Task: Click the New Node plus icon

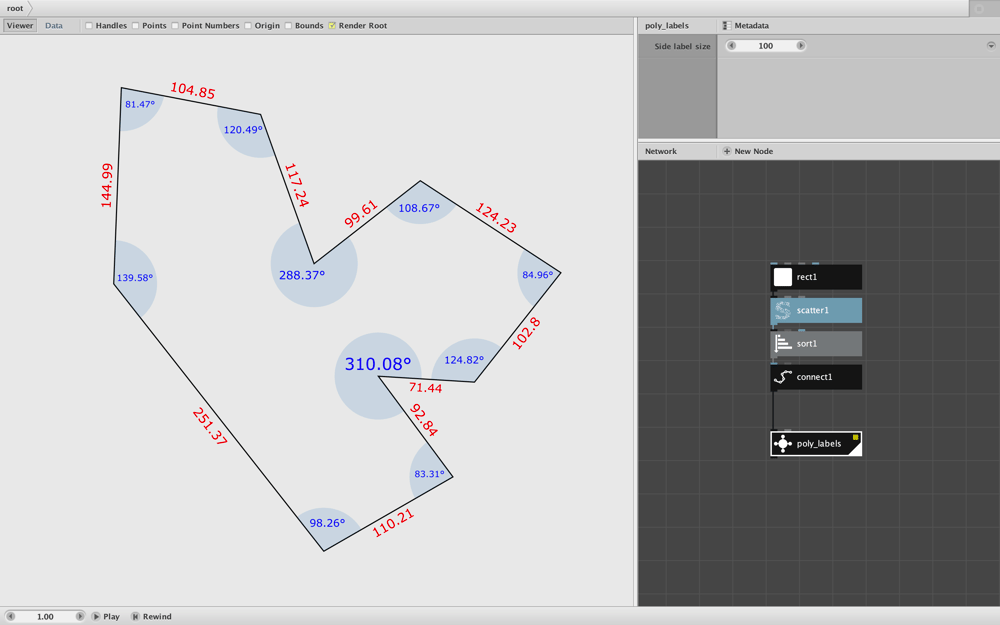Action: tap(726, 151)
